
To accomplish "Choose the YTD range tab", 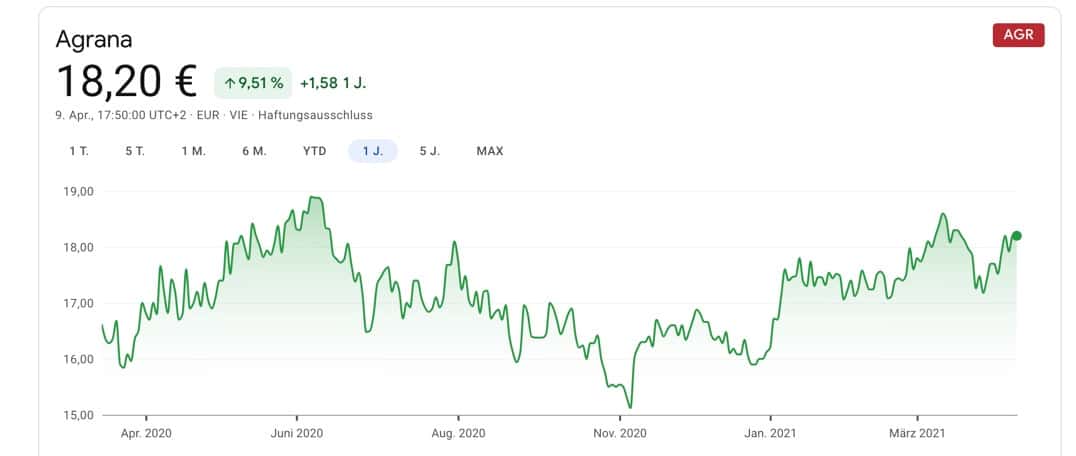I will 315,151.
